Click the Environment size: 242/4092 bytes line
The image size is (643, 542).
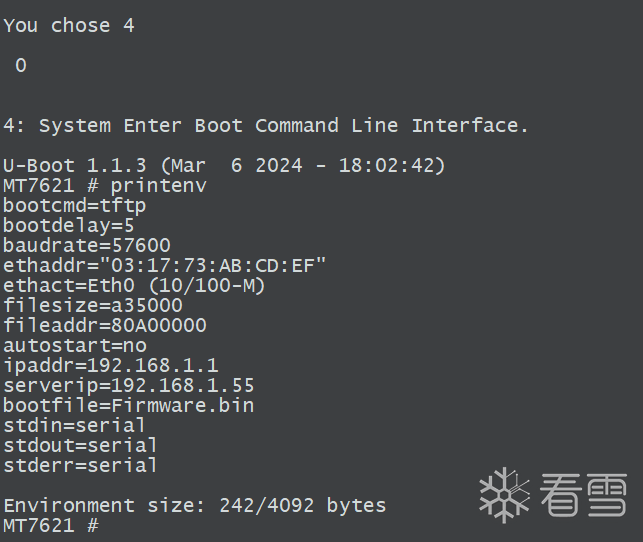pyautogui.click(x=194, y=506)
